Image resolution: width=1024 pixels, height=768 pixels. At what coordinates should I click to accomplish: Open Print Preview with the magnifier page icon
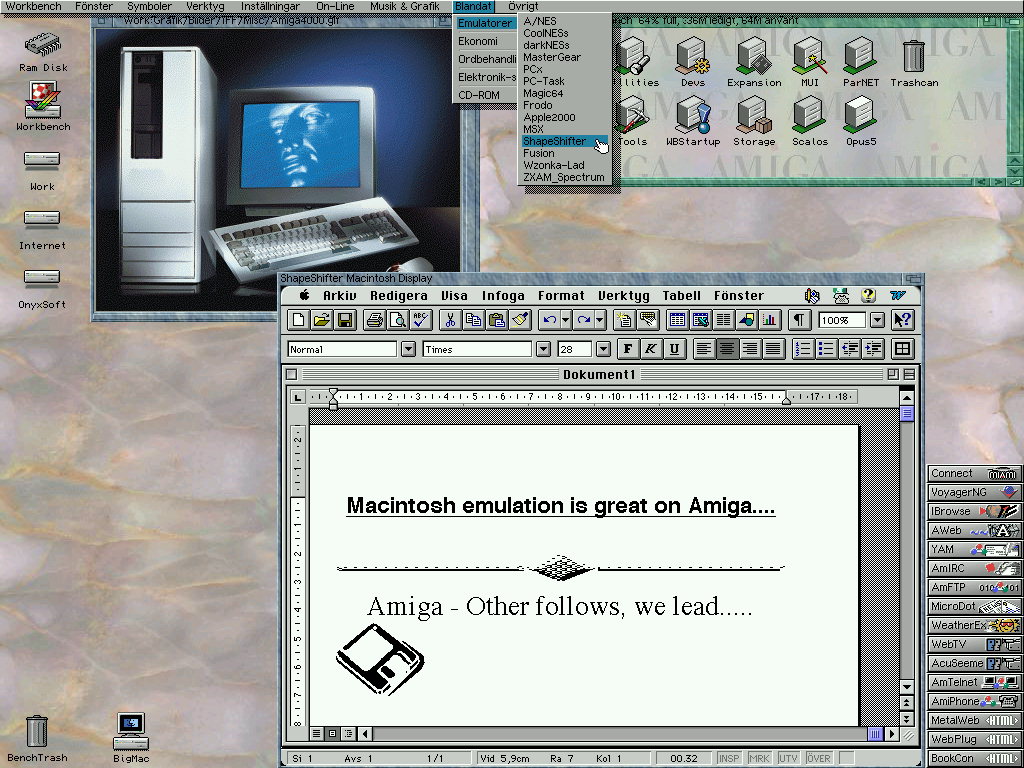397,320
